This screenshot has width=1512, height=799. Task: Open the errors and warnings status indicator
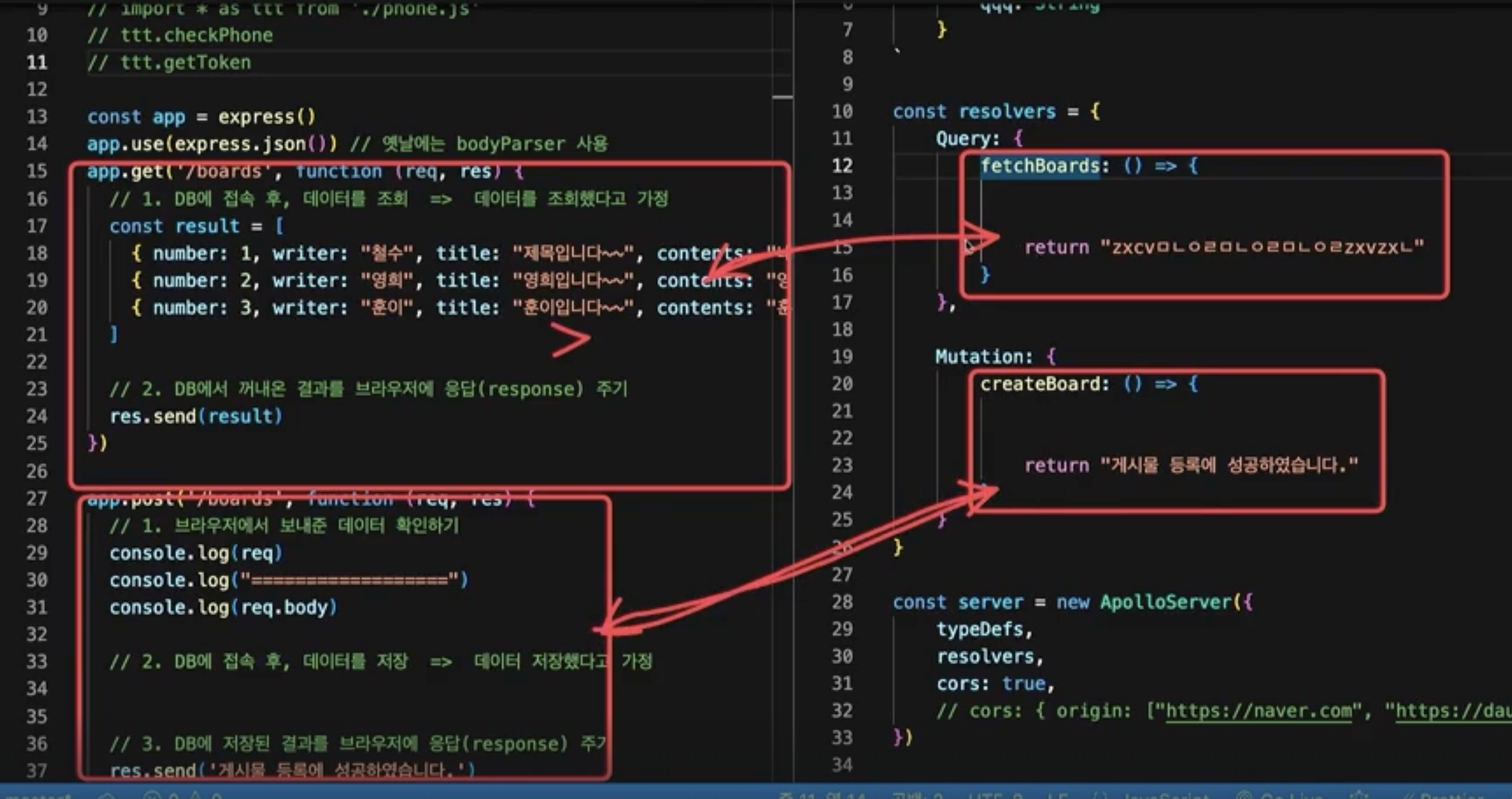point(183,795)
